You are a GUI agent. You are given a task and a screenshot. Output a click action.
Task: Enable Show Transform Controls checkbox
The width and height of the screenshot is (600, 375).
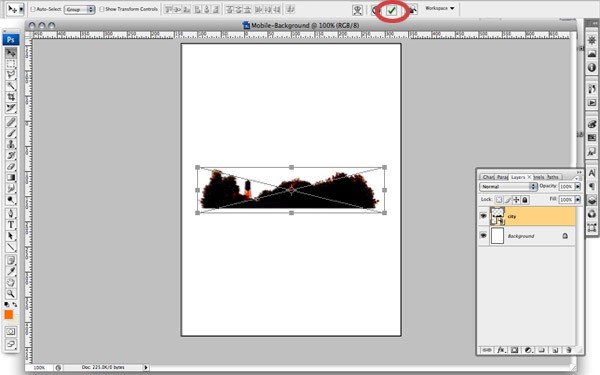[102, 9]
